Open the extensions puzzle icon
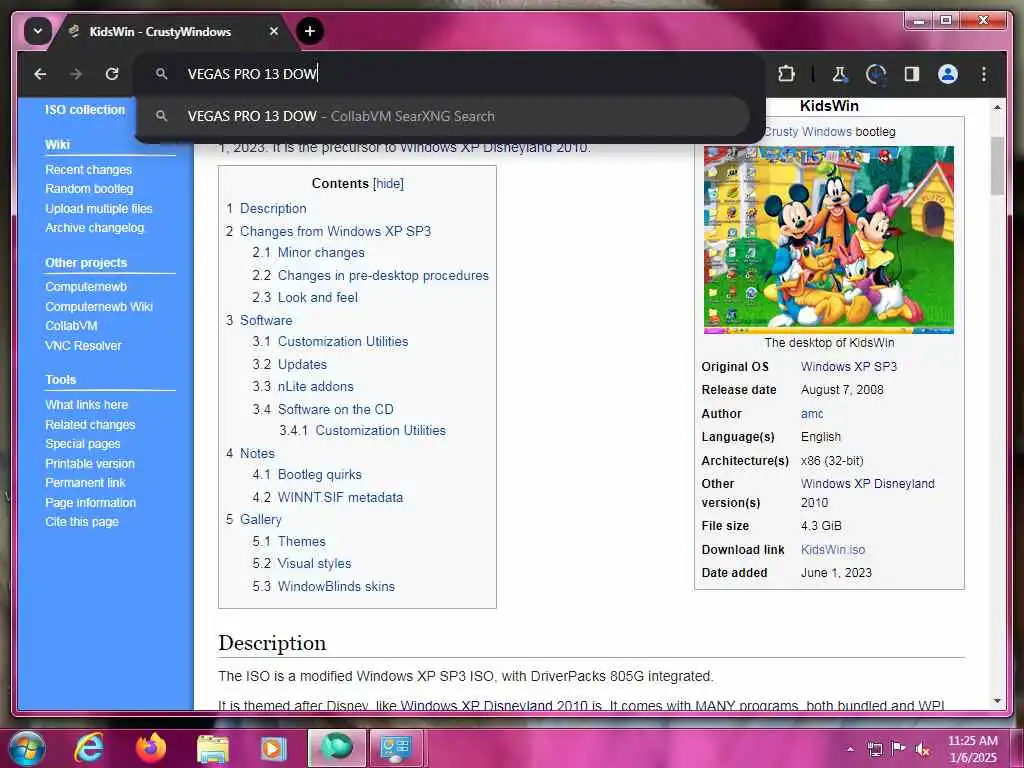The height and width of the screenshot is (768, 1024). coord(786,74)
